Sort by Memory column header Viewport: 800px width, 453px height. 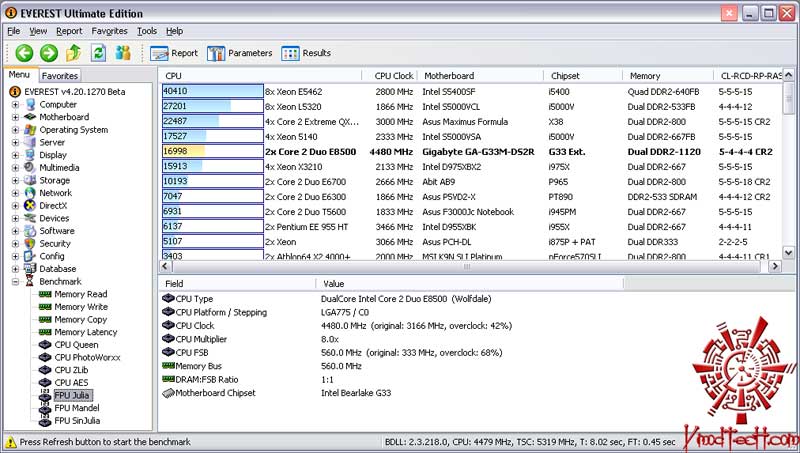[668, 76]
